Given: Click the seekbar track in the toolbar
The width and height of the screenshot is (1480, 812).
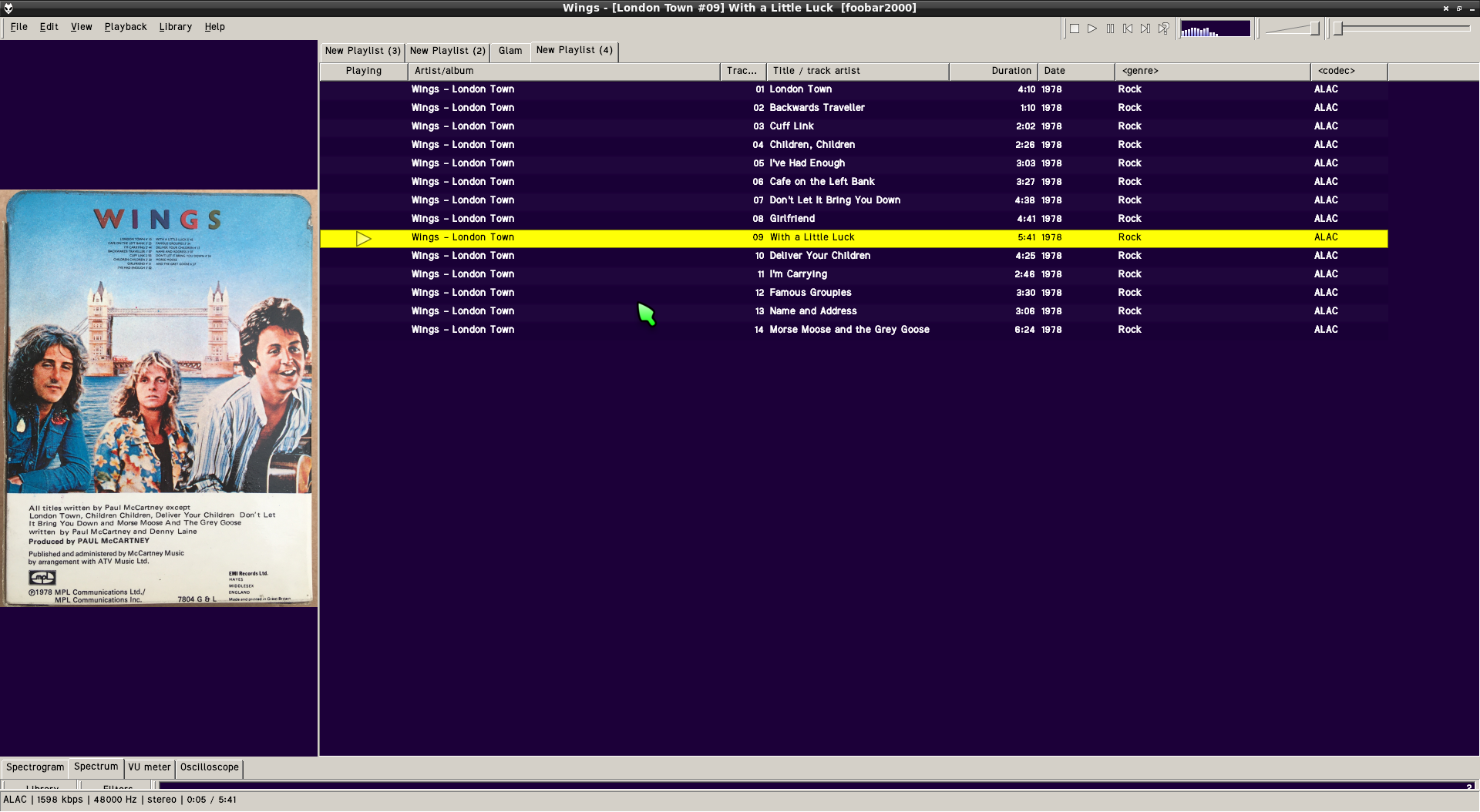Looking at the screenshot, I should tap(1403, 29).
